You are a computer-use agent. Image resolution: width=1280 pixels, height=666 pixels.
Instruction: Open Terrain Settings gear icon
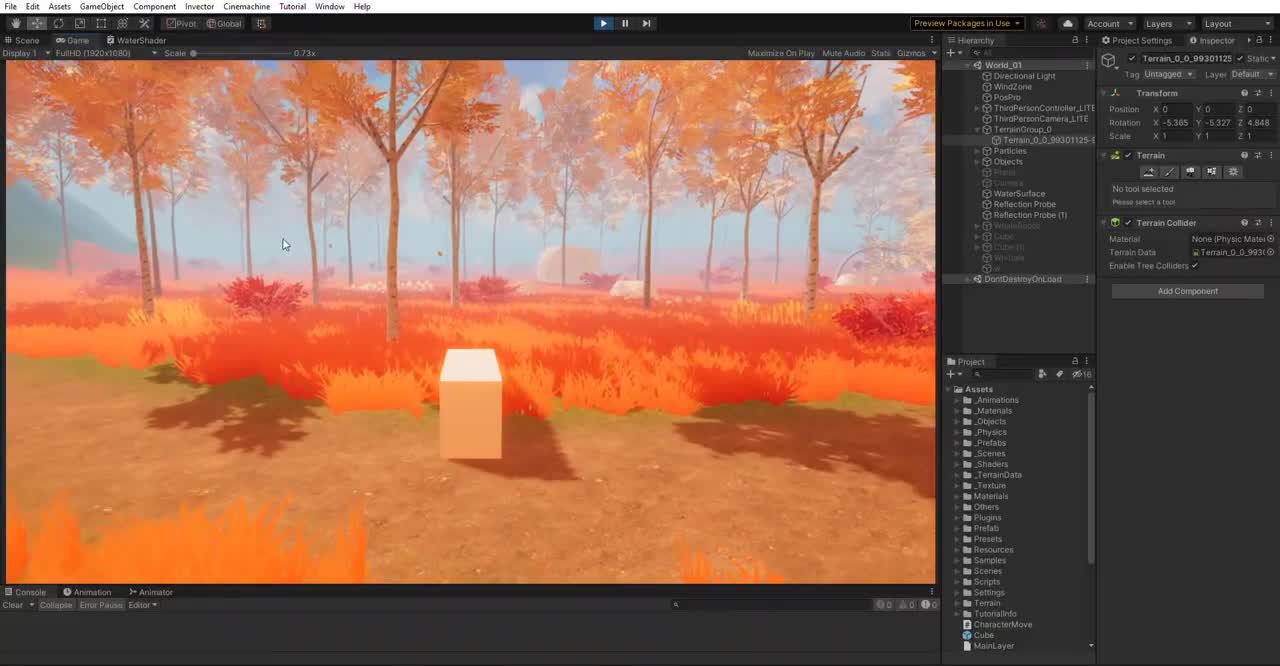(x=1233, y=172)
